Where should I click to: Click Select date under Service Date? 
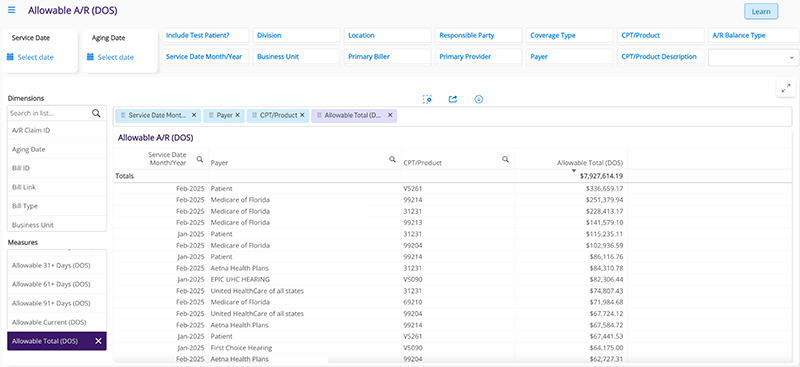click(x=35, y=57)
